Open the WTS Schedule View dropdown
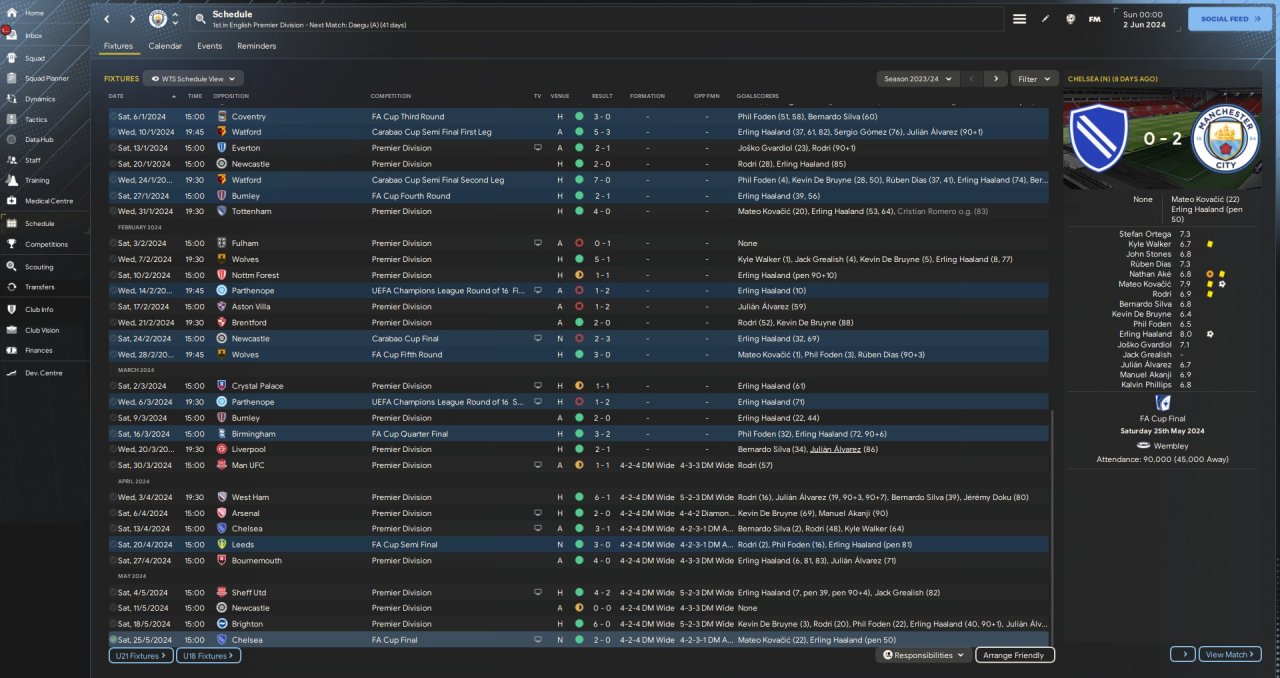This screenshot has height=678, width=1280. coord(193,78)
